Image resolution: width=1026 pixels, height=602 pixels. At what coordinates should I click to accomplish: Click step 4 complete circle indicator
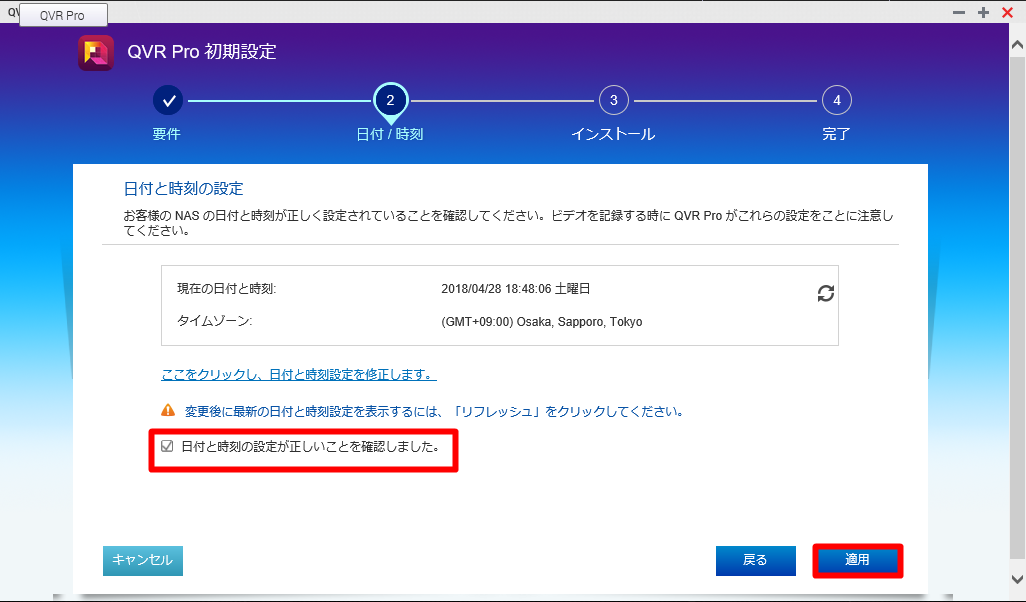click(x=837, y=100)
